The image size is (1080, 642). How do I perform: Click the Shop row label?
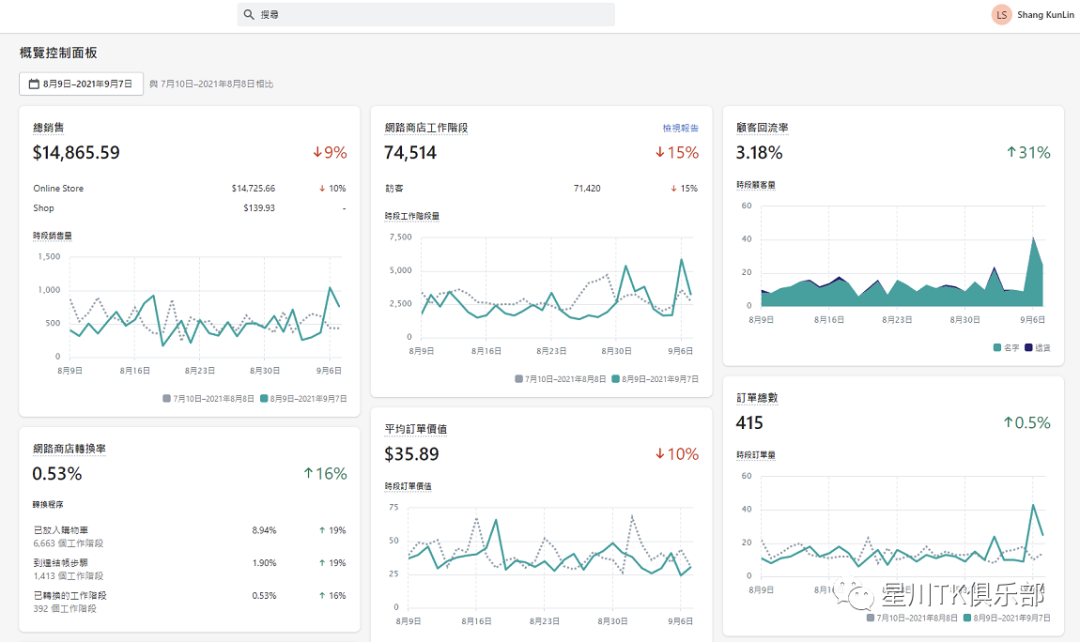coord(43,208)
